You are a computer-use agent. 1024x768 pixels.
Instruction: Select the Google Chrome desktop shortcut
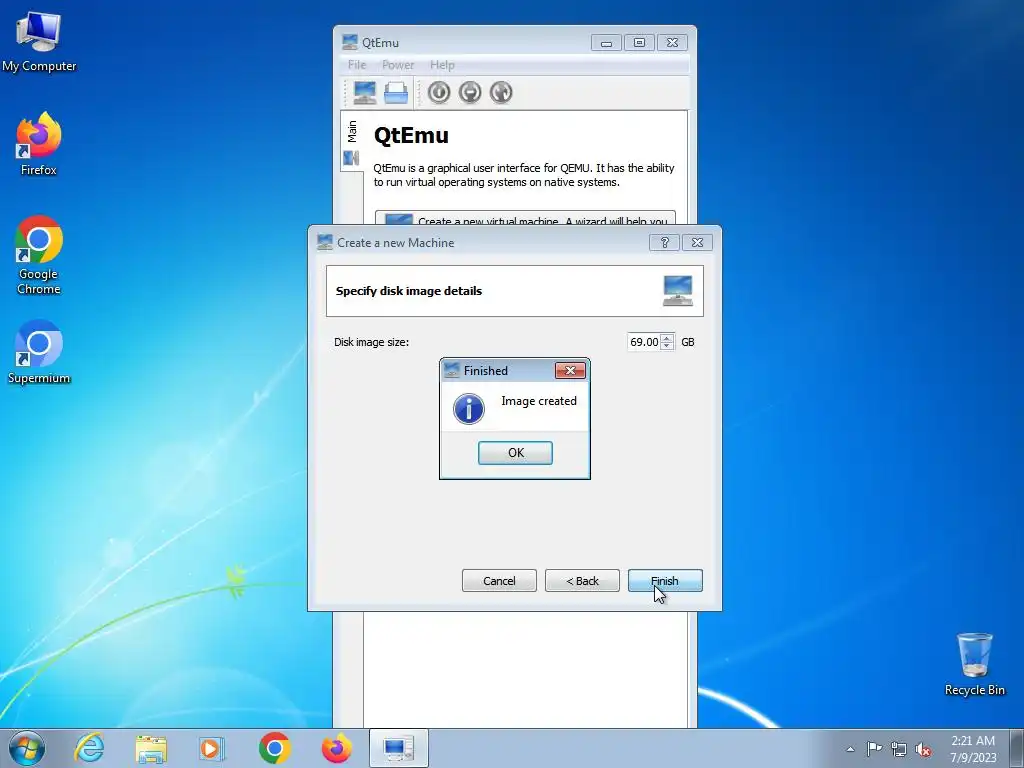coord(39,255)
